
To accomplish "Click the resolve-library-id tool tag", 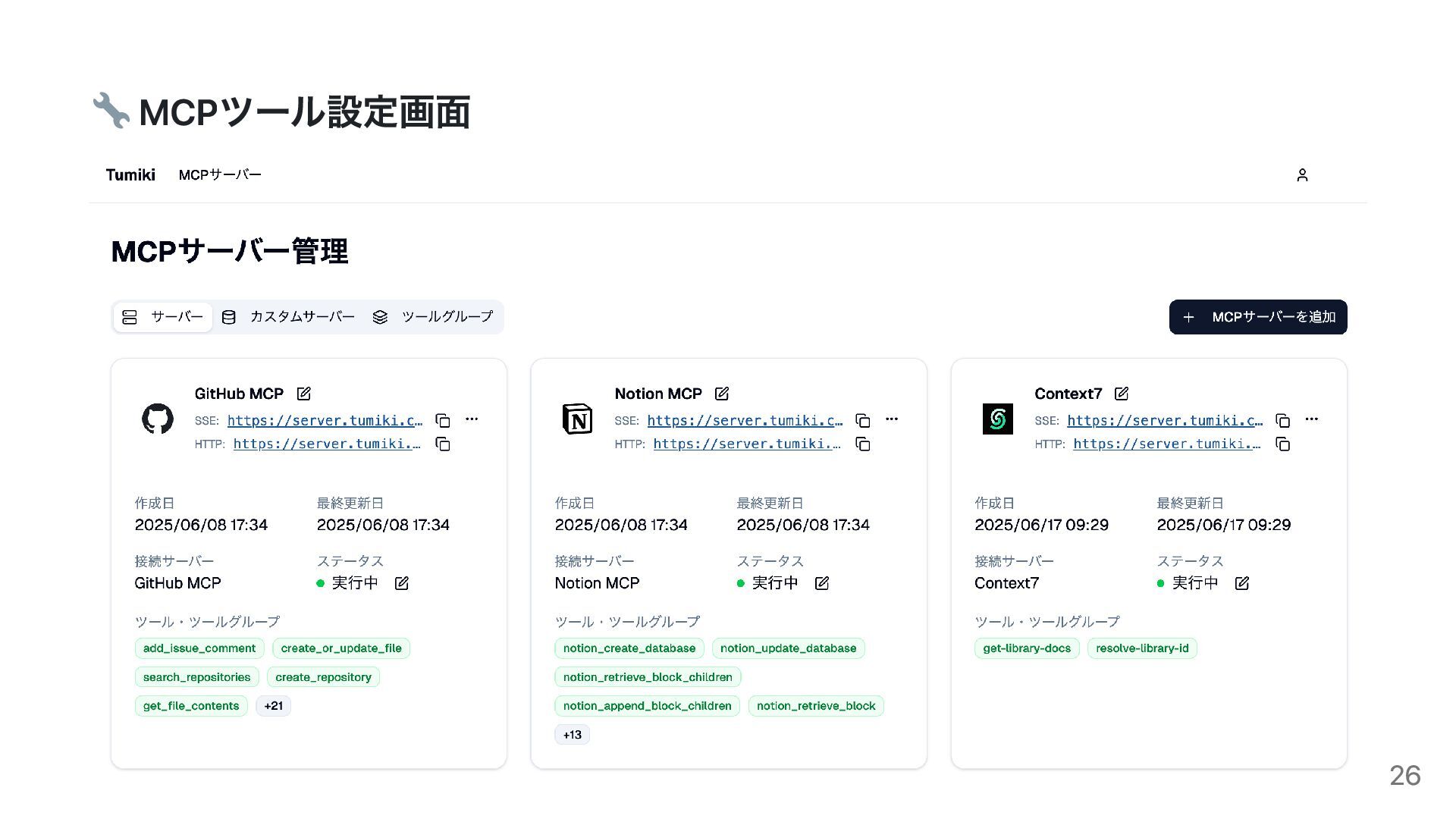I will pos(1143,648).
